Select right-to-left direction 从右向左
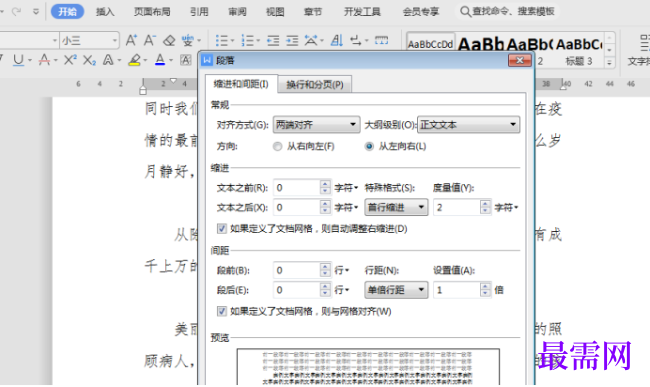The width and height of the screenshot is (650, 387). coord(277,146)
